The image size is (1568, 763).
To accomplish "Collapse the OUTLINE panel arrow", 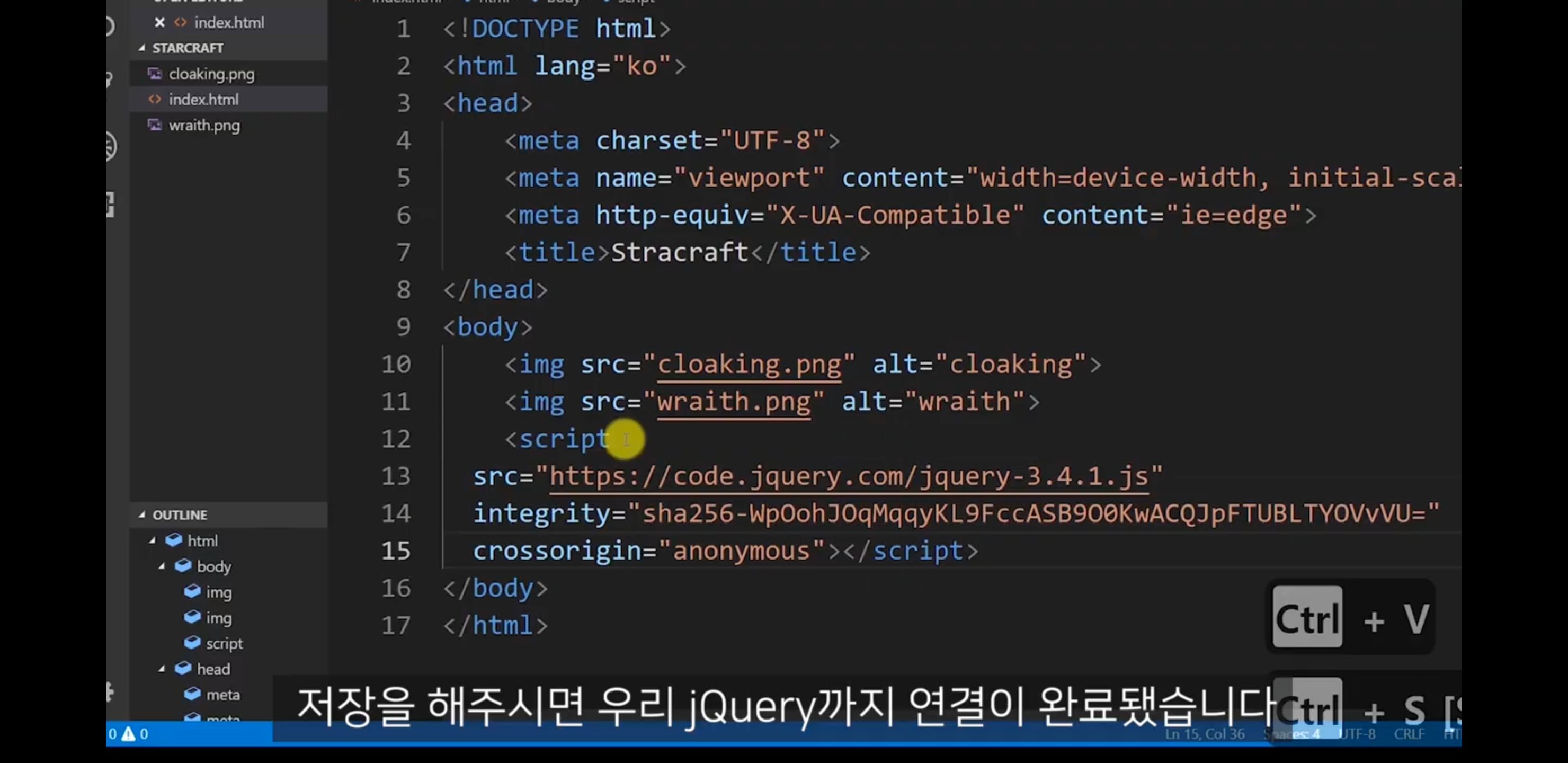I will 142,514.
